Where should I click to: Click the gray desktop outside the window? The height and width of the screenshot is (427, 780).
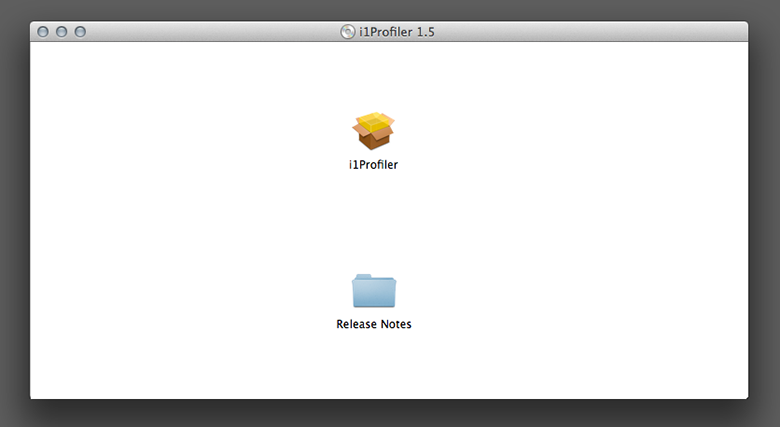765,200
